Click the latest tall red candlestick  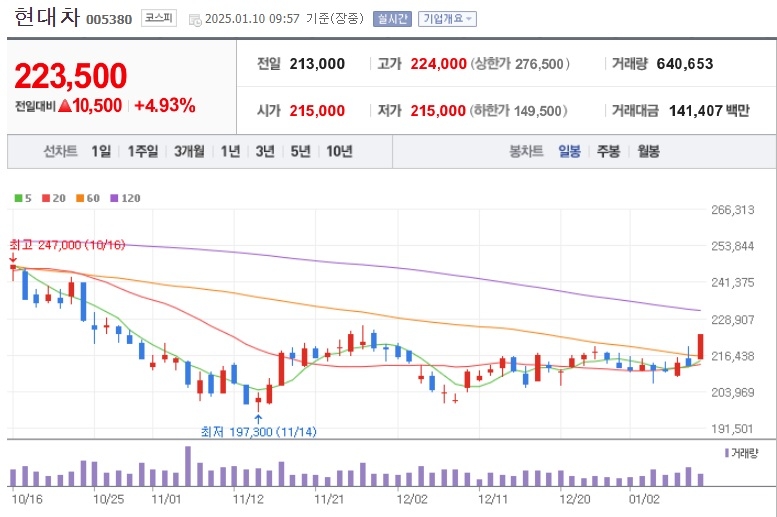[701, 346]
